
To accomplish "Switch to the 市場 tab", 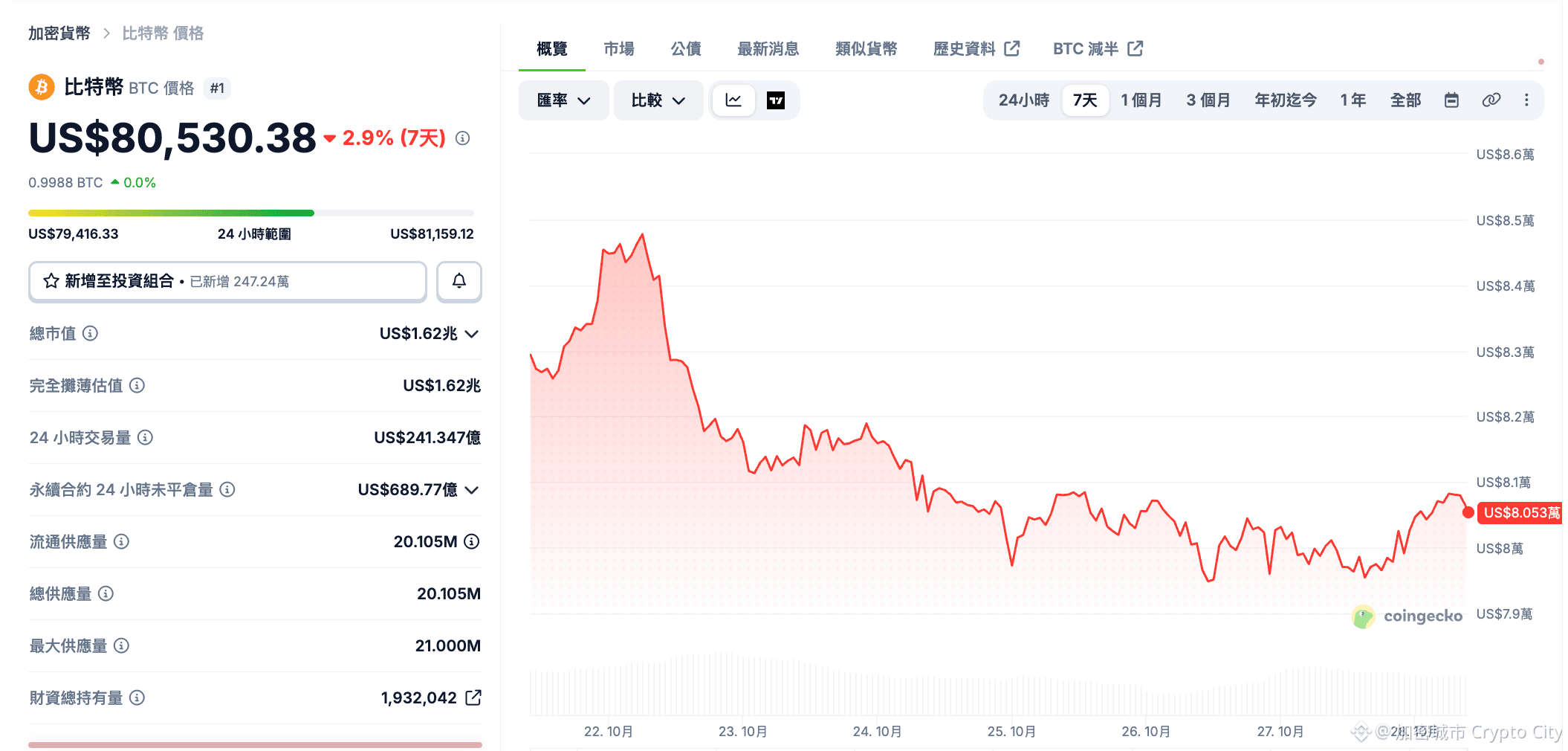I will click(x=619, y=49).
